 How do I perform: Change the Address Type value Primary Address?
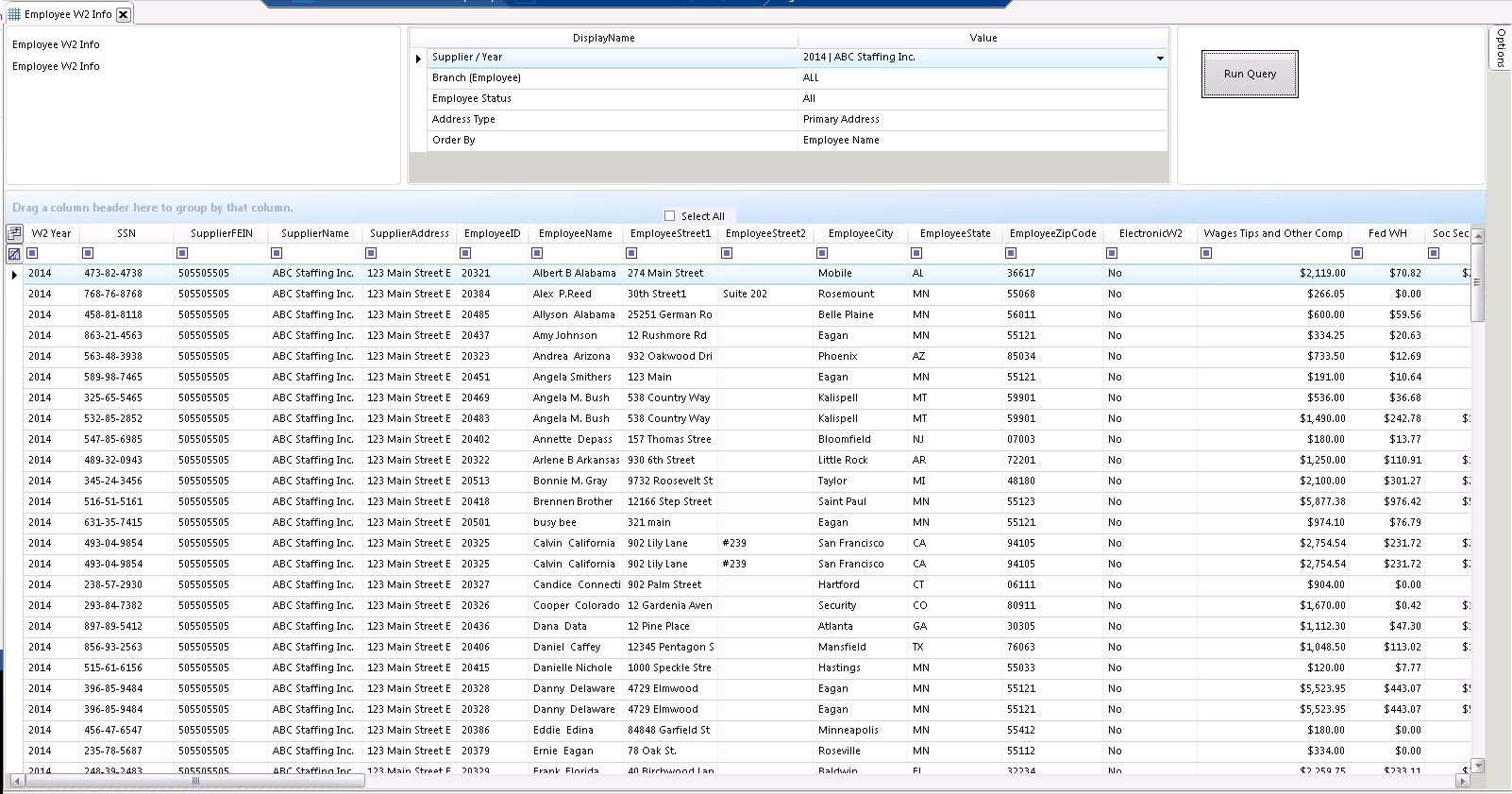pyautogui.click(x=983, y=120)
